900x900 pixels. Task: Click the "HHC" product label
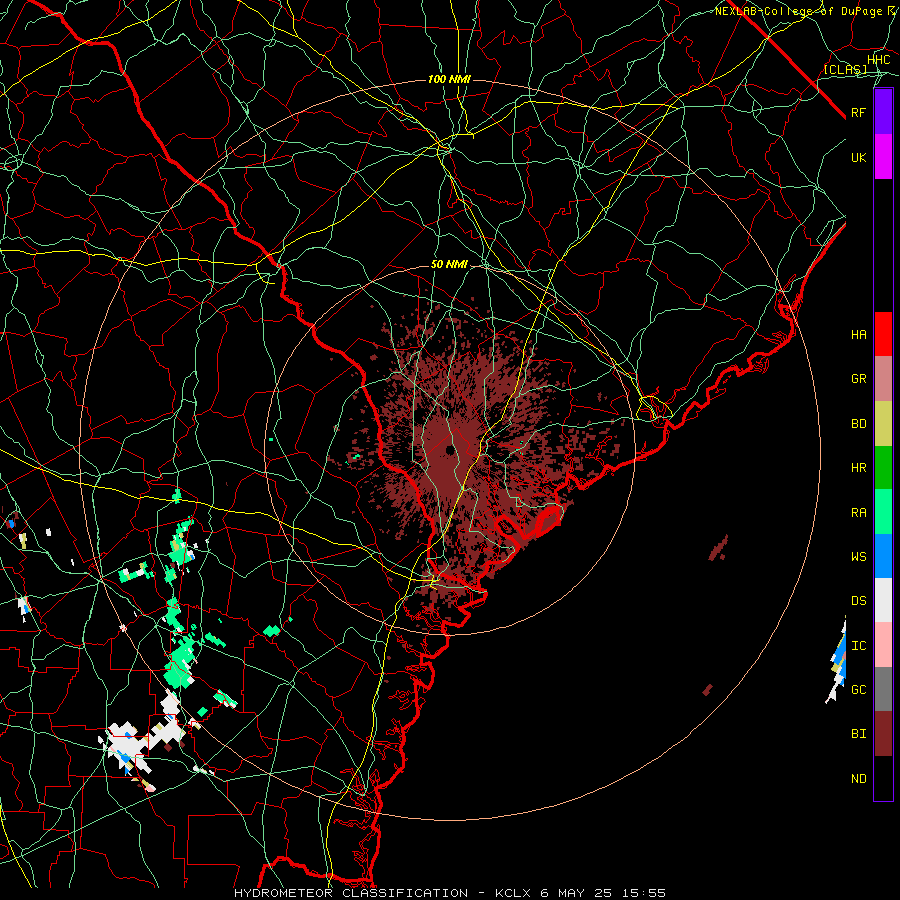pyautogui.click(x=879, y=60)
